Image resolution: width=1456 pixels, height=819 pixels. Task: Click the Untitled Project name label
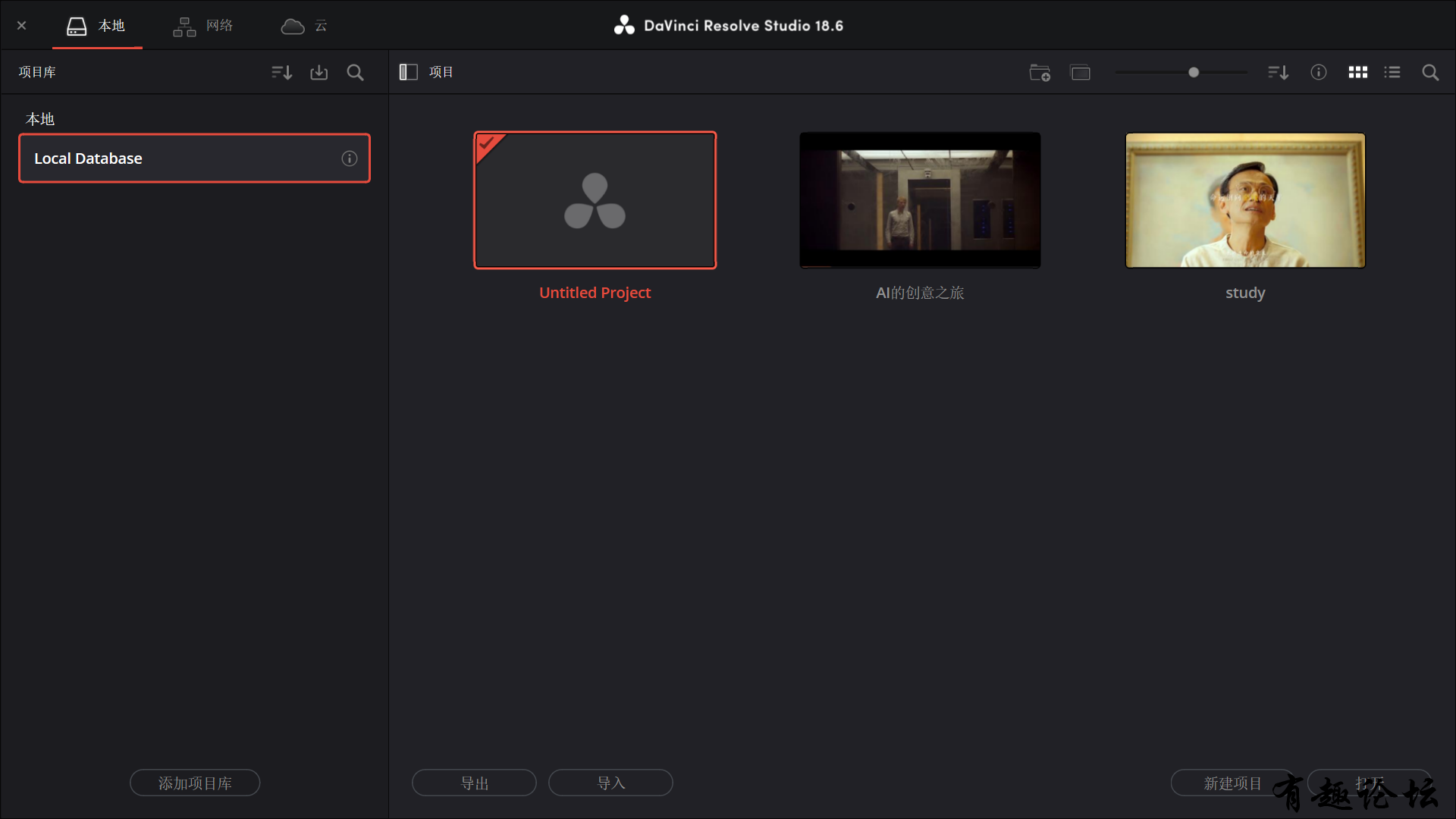(x=595, y=293)
